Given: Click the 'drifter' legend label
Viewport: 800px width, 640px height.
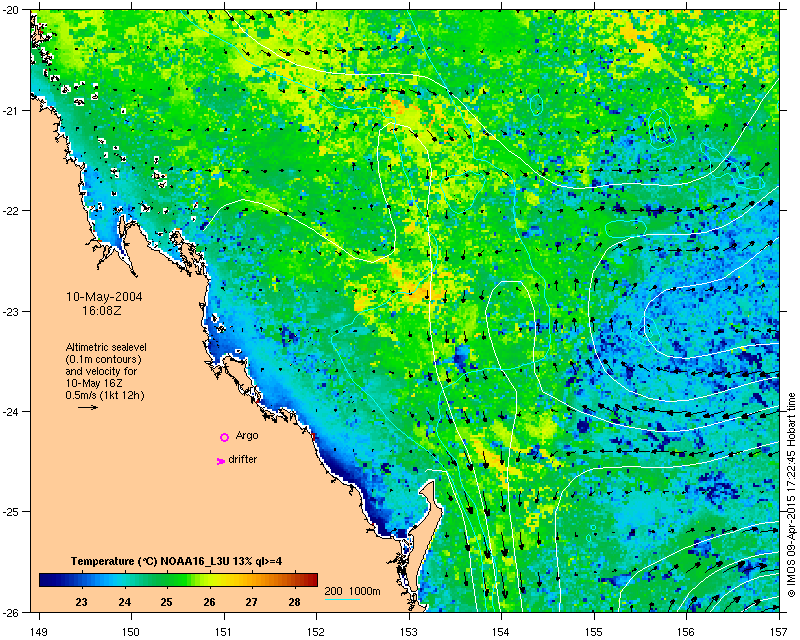Looking at the screenshot, I should (x=243, y=459).
